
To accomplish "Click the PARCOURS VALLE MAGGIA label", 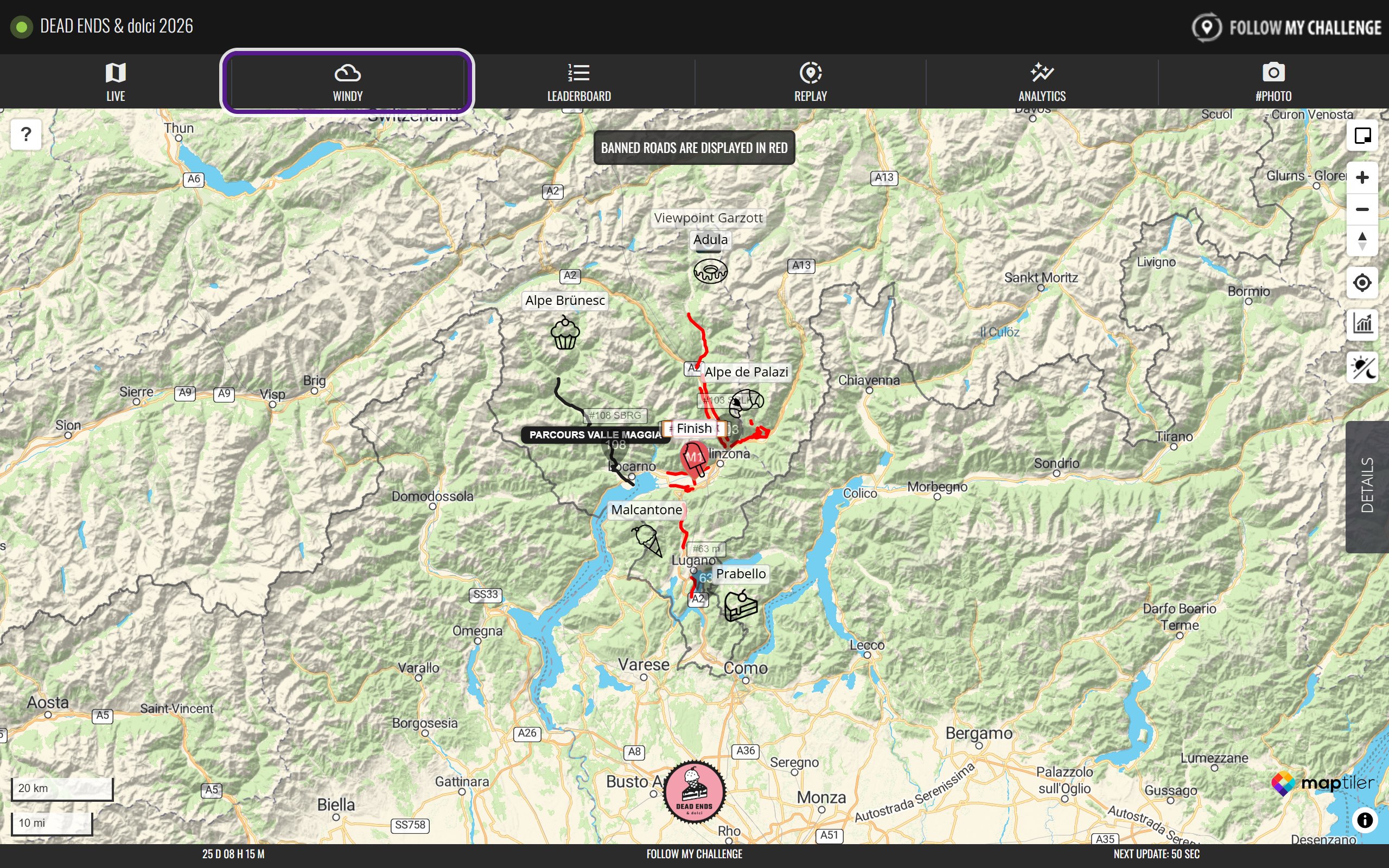I will click(595, 435).
